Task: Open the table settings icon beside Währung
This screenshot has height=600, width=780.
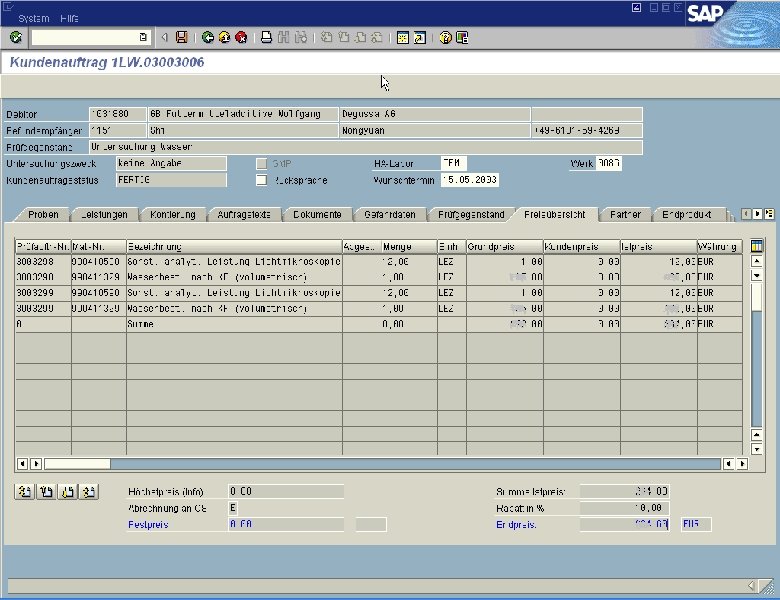Action: pyautogui.click(x=757, y=246)
